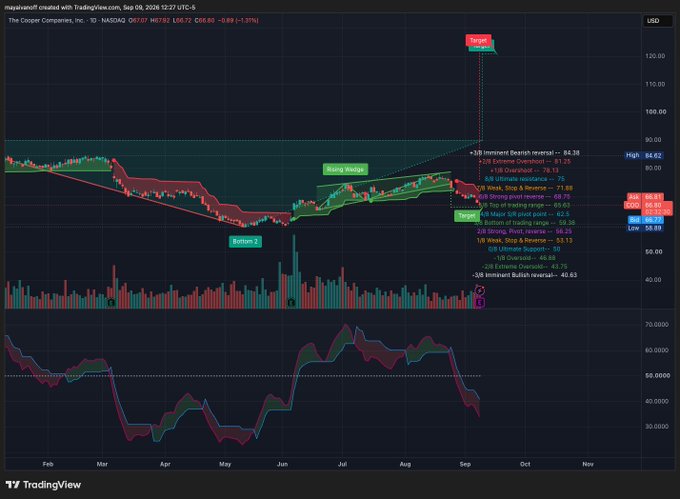Click the 2/8 Strong, Pivot, reverse 56.25 line
The image size is (680, 499).
524,231
